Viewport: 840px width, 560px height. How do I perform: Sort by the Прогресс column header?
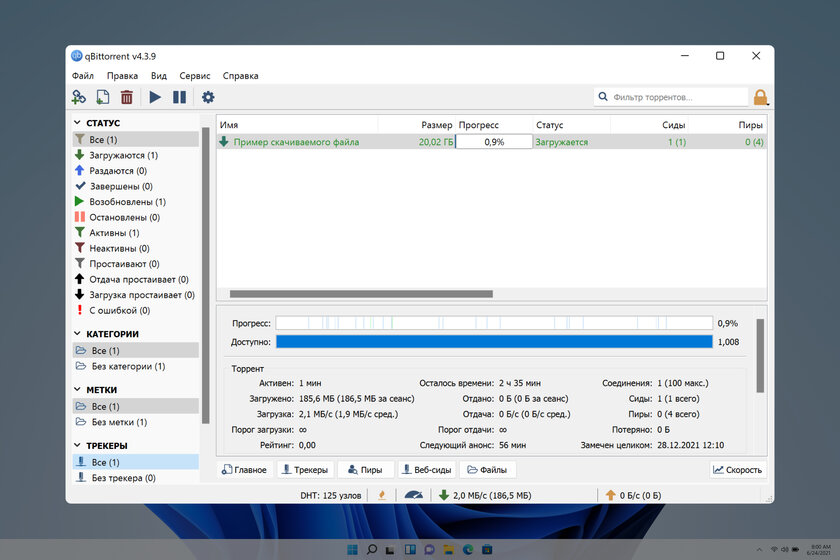point(494,125)
